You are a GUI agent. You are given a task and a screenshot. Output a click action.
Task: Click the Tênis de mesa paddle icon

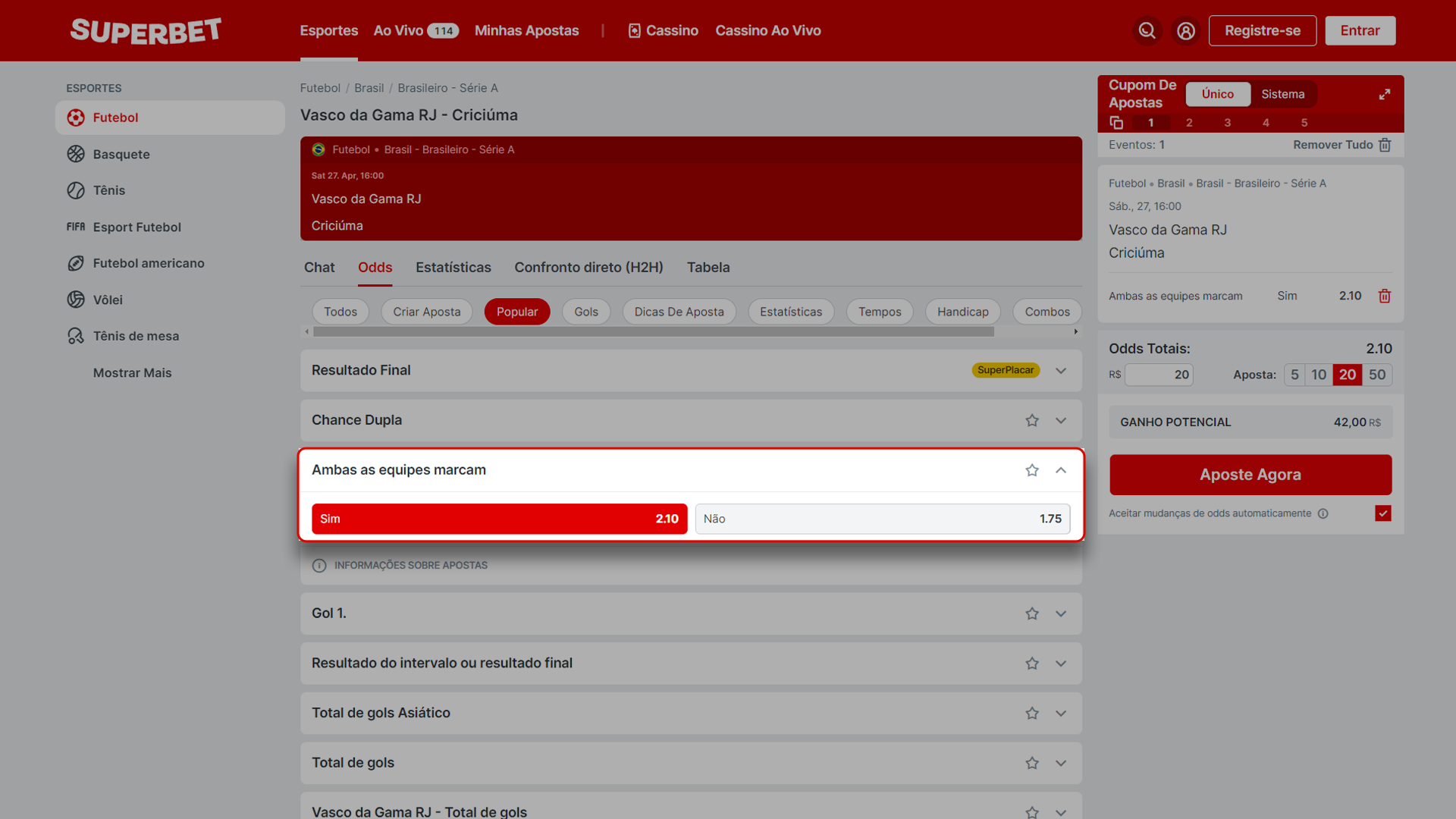pyautogui.click(x=76, y=336)
